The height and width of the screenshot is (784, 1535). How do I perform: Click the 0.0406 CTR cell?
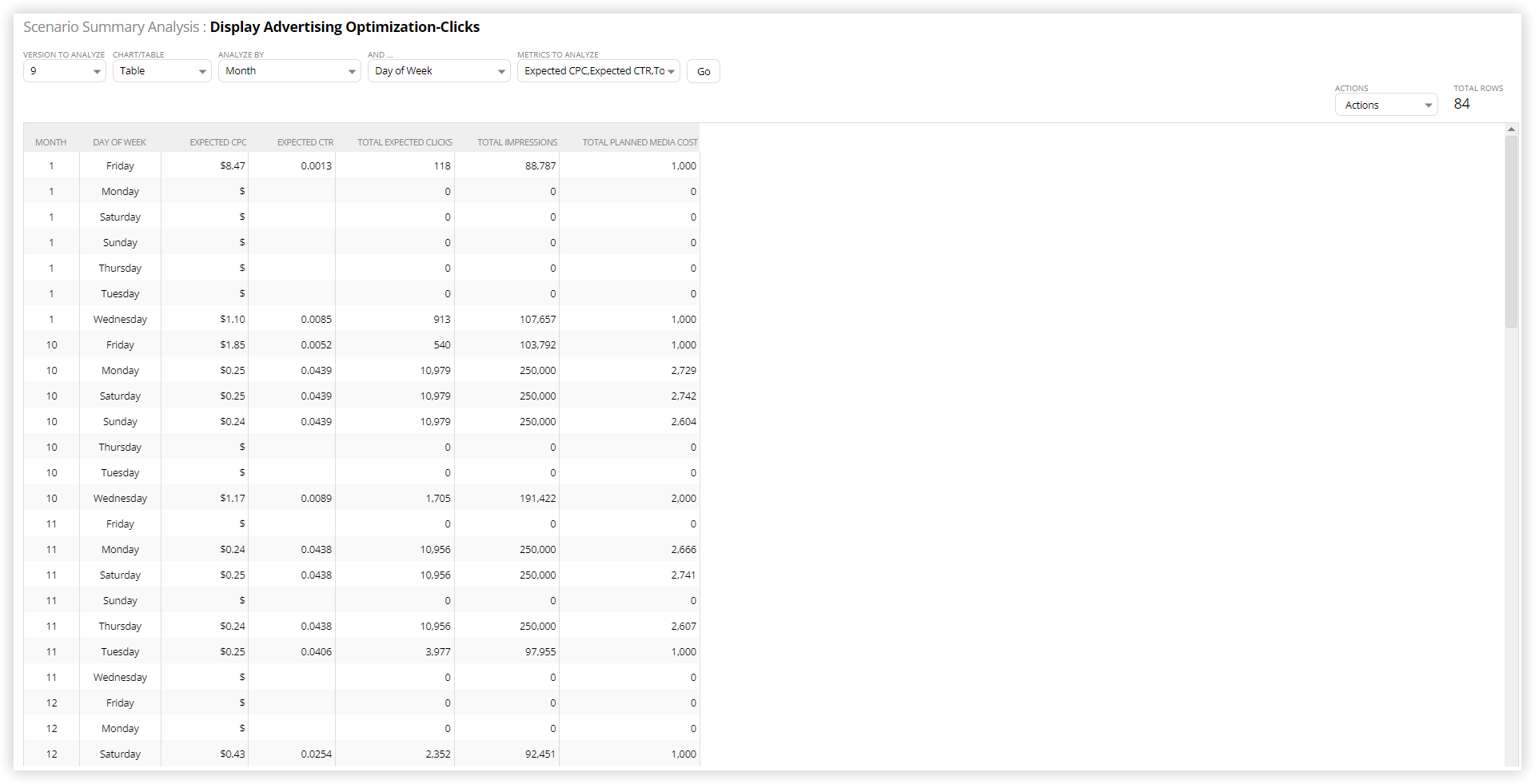[292, 652]
